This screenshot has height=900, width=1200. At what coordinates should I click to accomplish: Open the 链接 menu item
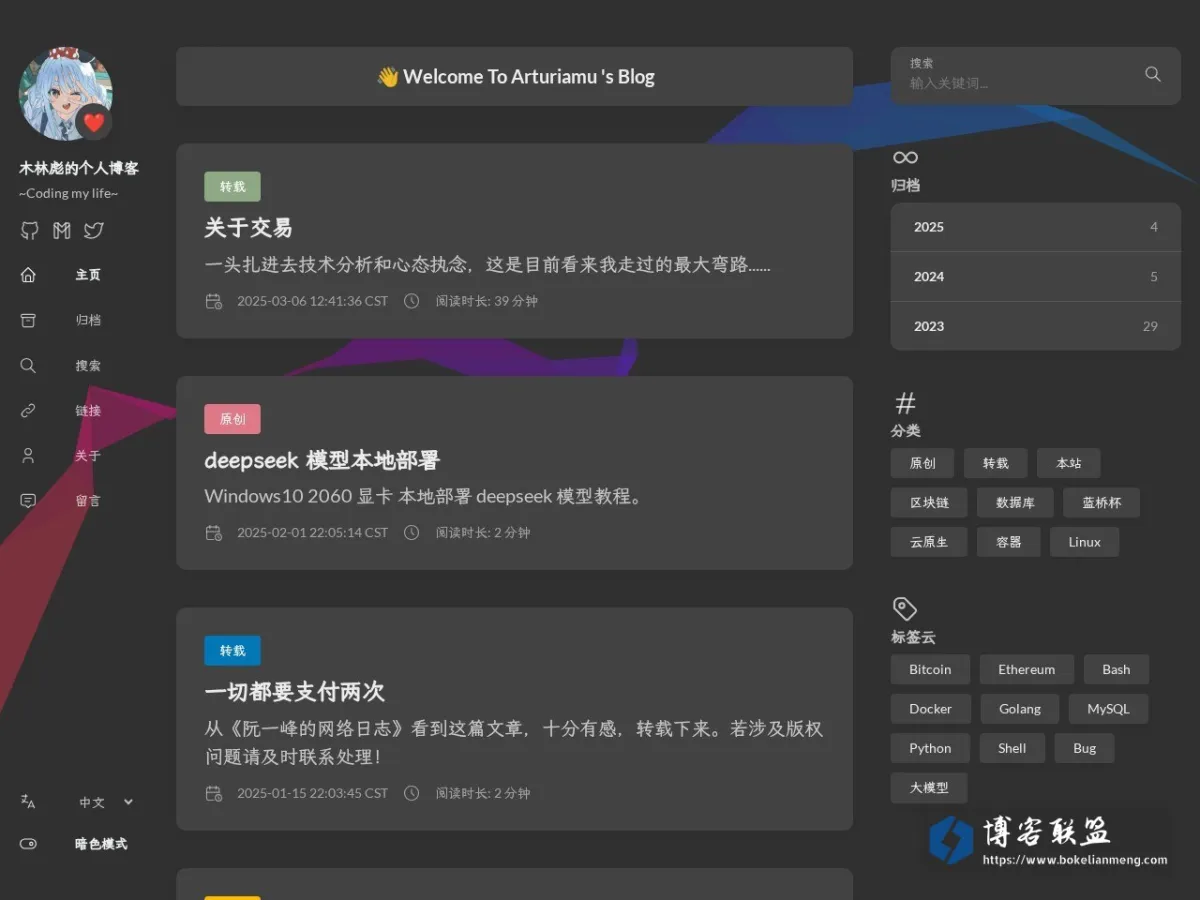[x=88, y=410]
